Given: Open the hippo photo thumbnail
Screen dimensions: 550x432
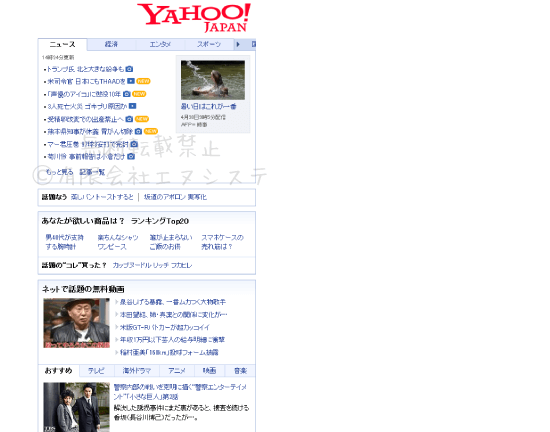Looking at the screenshot, I should [213, 80].
